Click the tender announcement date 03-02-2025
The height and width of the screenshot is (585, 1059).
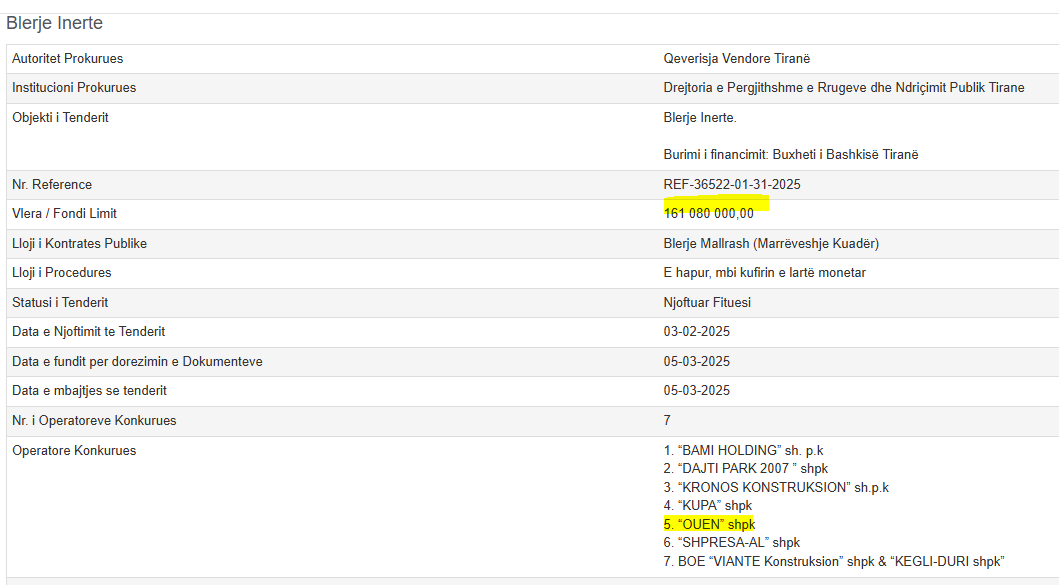pyautogui.click(x=696, y=332)
